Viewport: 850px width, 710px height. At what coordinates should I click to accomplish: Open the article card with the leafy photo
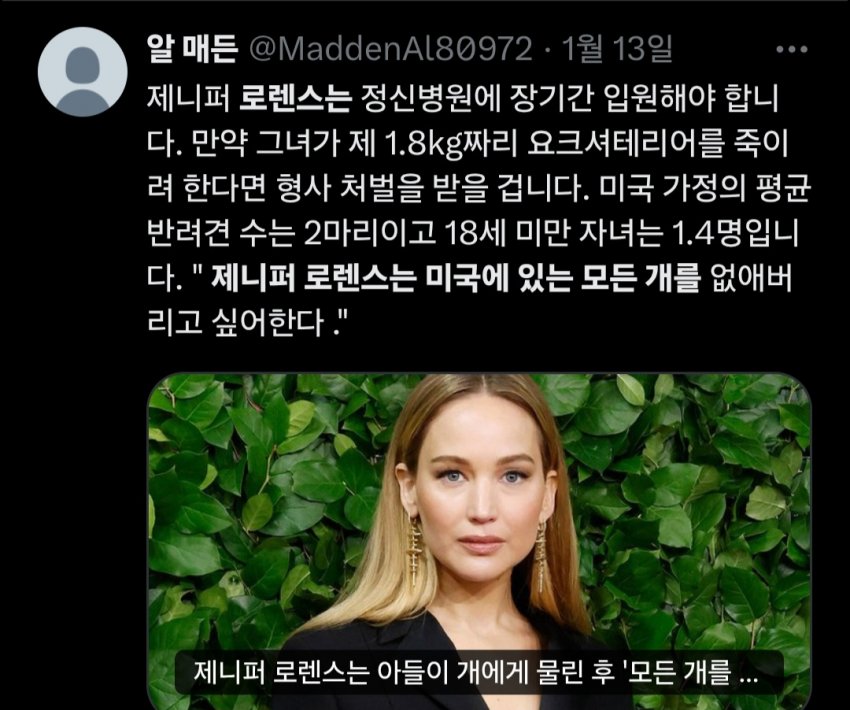[x=479, y=541]
